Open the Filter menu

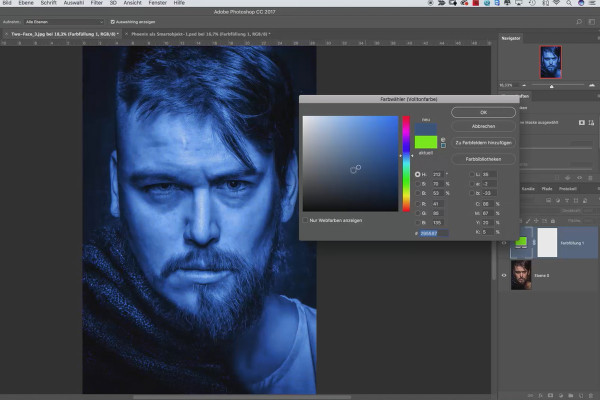[x=96, y=3]
